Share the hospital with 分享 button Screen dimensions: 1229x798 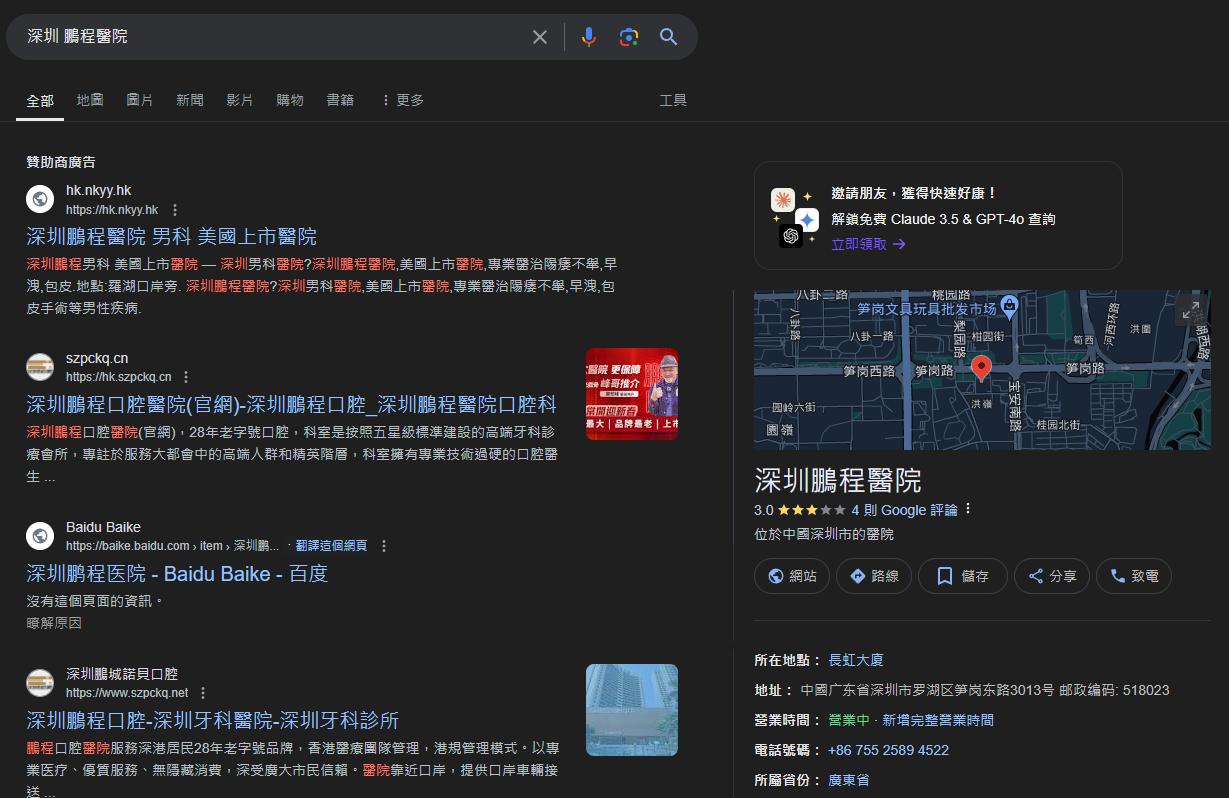[x=1052, y=576]
